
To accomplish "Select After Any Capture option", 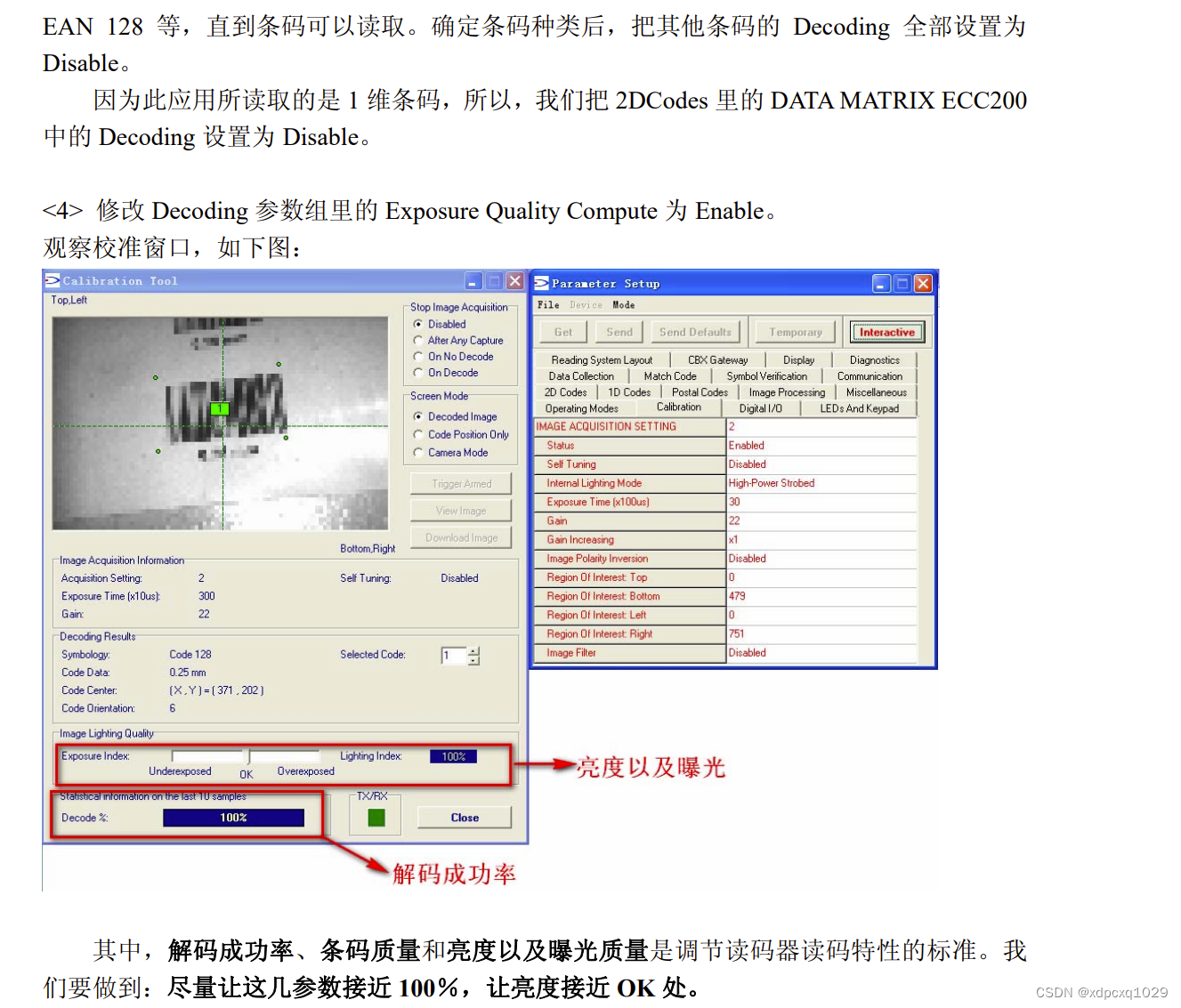I will (x=418, y=340).
